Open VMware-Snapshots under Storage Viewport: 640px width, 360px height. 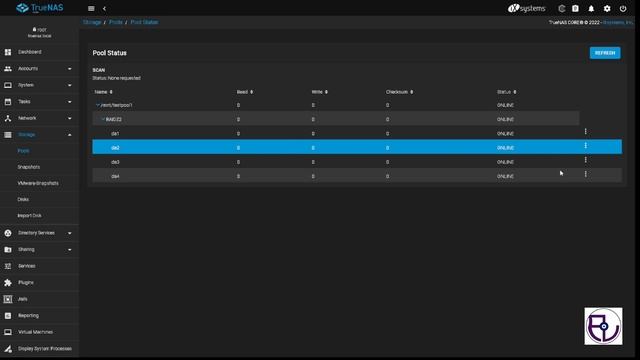pyautogui.click(x=38, y=183)
